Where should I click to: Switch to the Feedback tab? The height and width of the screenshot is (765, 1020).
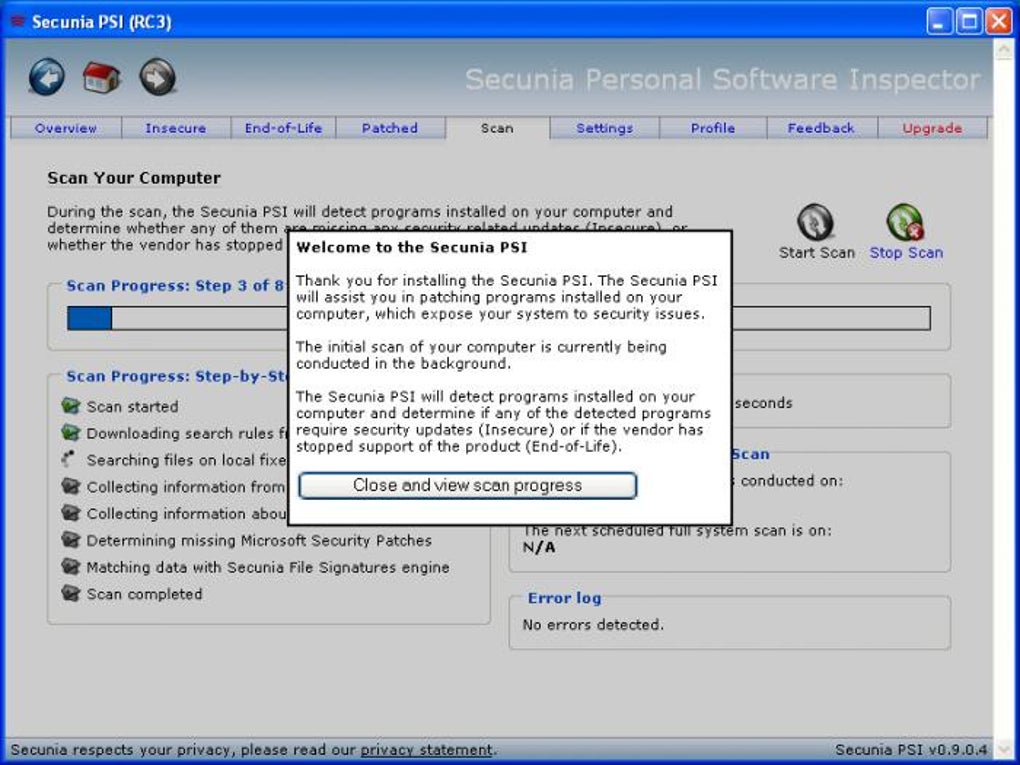click(820, 128)
